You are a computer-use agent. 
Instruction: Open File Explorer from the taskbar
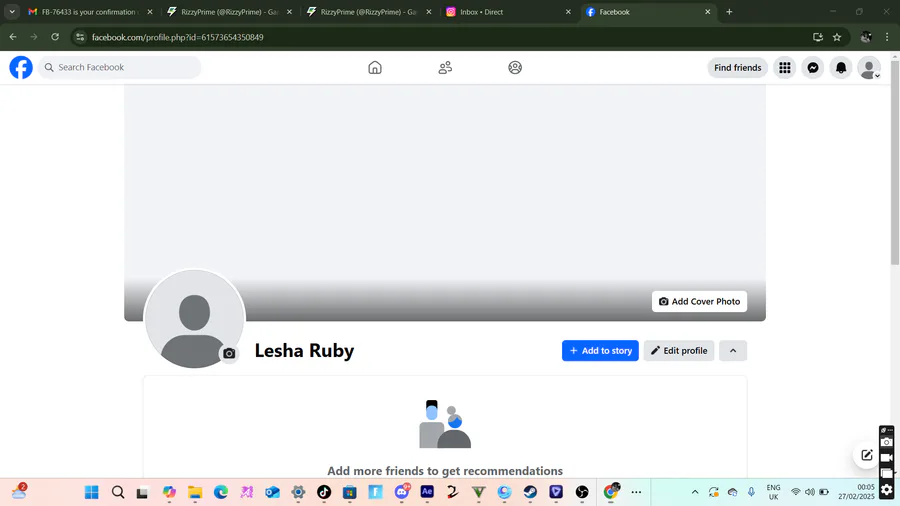point(195,492)
